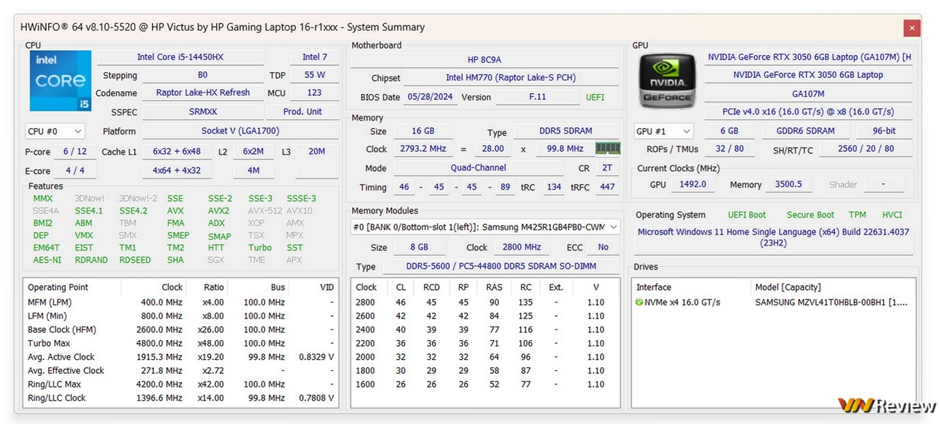Select the 2800 memory timing row

pos(485,302)
